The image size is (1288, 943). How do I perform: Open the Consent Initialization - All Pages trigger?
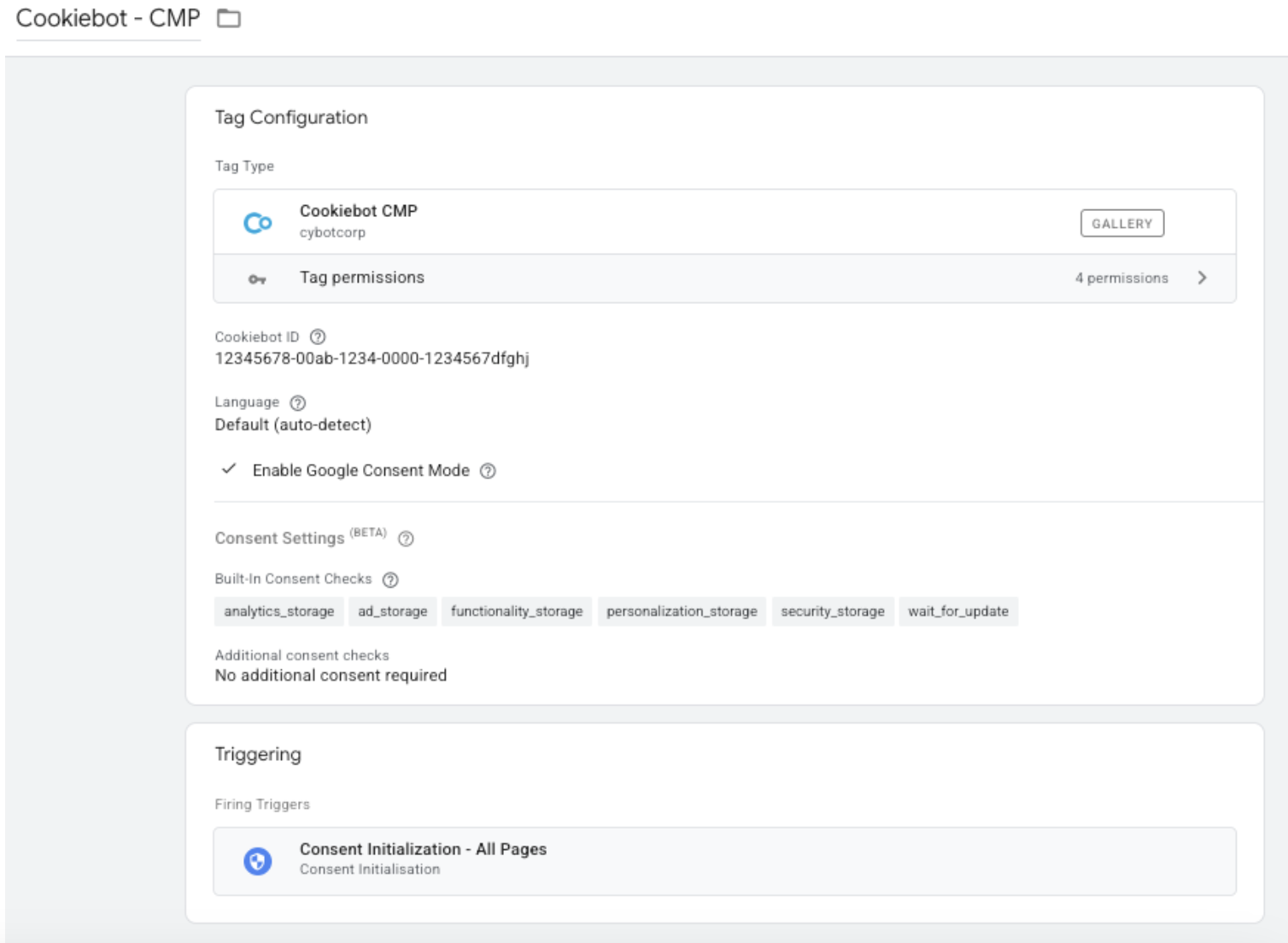[x=724, y=861]
